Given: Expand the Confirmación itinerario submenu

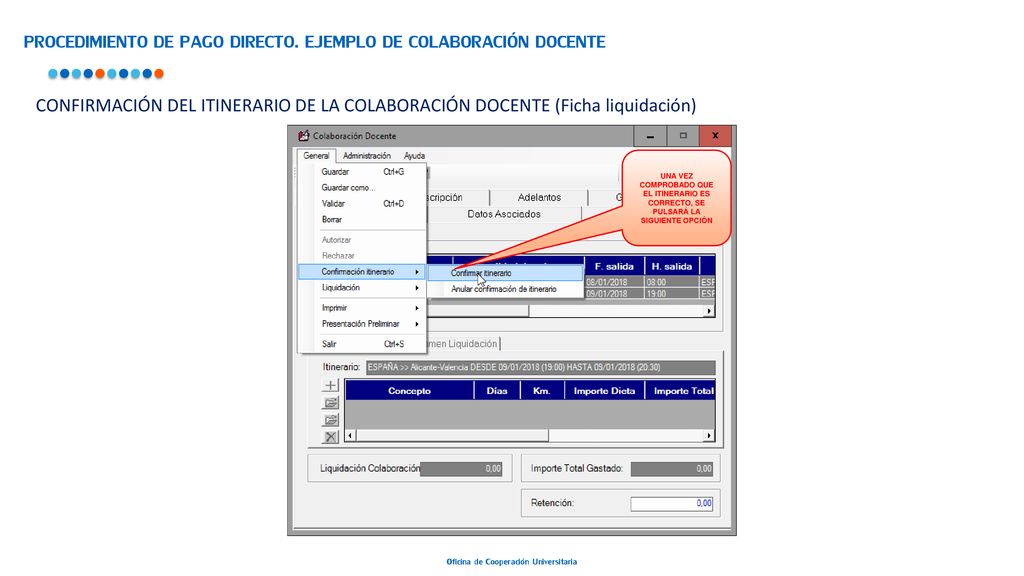Looking at the screenshot, I should 362,272.
